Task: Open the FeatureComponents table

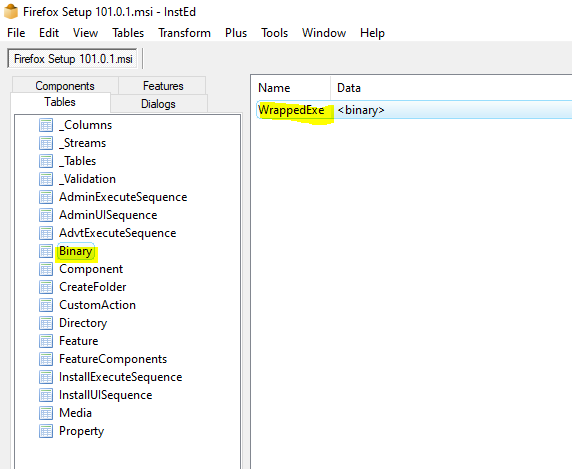Action: pos(113,359)
